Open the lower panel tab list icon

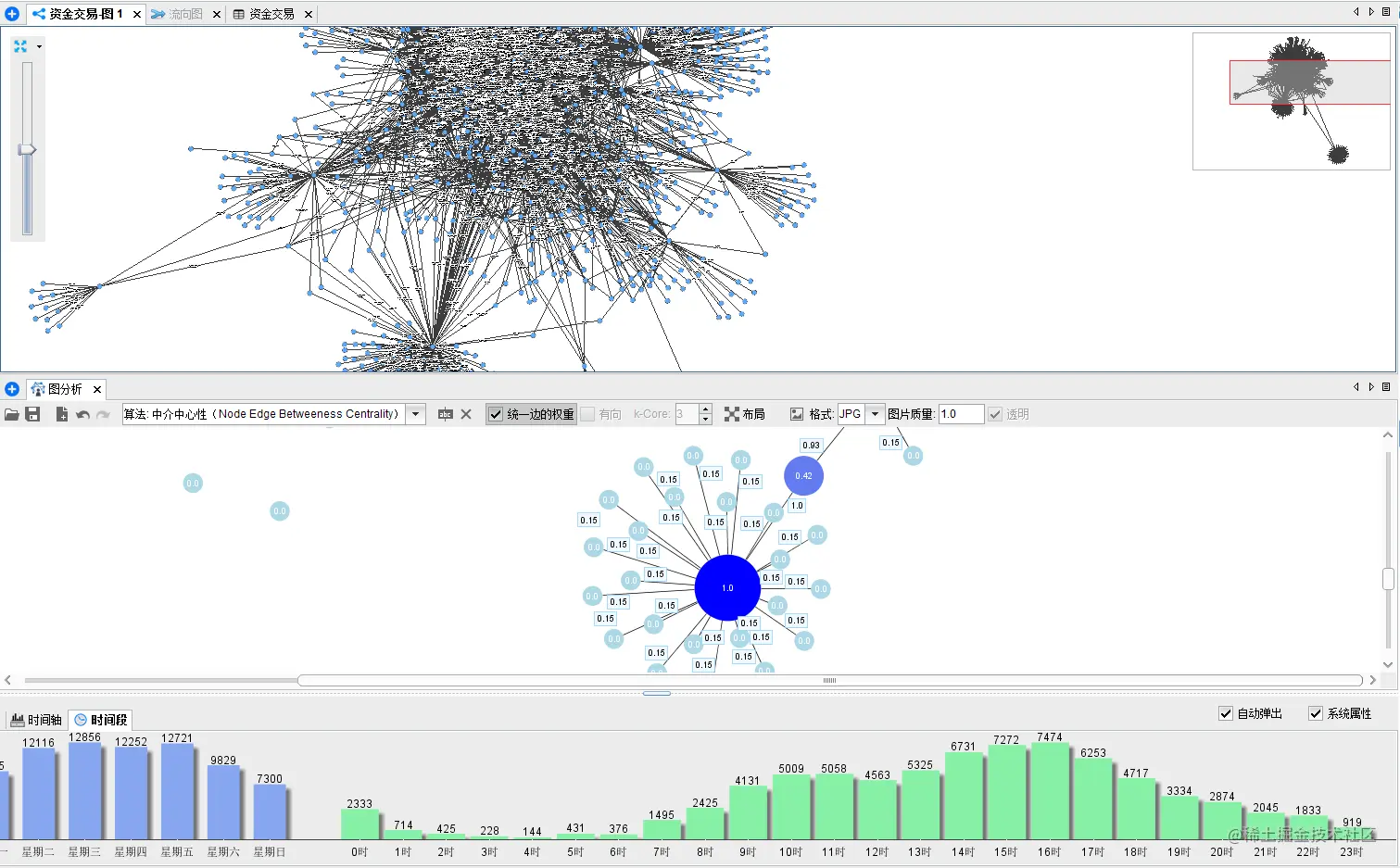1386,387
